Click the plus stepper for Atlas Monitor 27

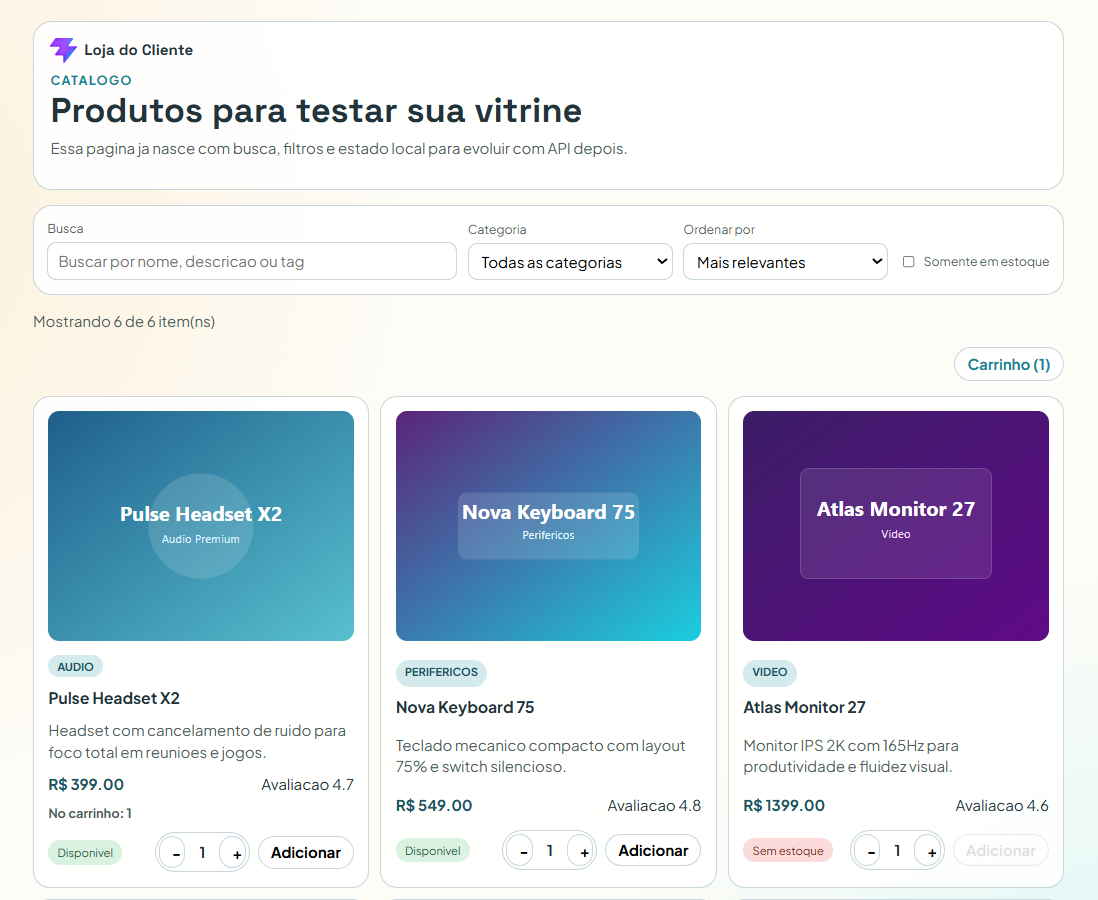pos(929,850)
